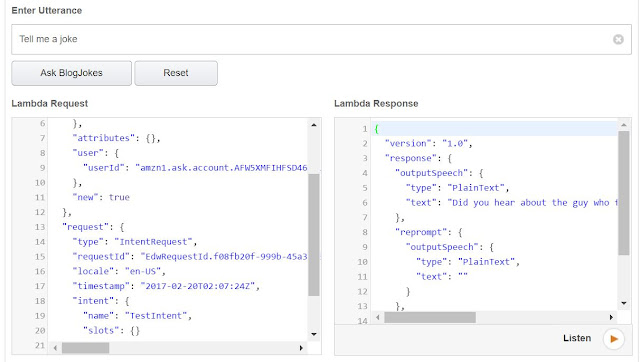Click the Lambda Request scroll right arrow
This screenshot has height=362, width=640.
[x=301, y=348]
